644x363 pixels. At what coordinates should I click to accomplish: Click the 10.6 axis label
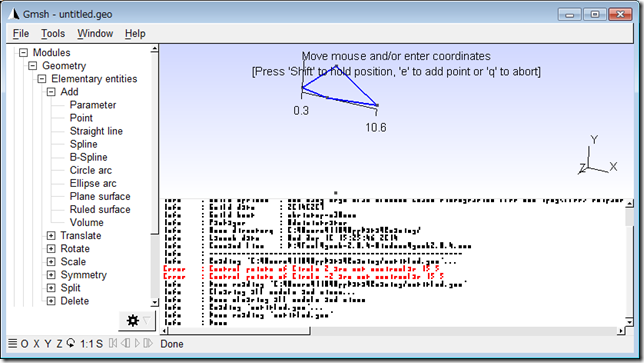coord(376,128)
